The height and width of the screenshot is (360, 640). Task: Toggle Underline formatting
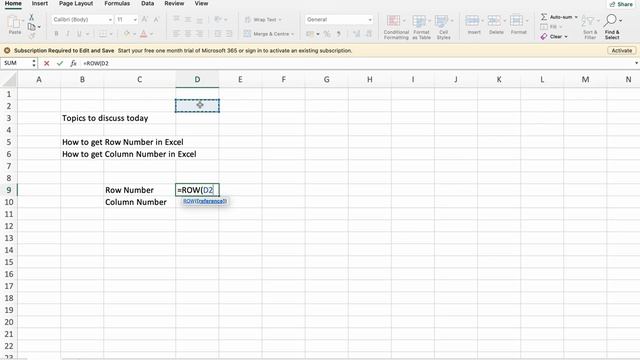(x=79, y=34)
